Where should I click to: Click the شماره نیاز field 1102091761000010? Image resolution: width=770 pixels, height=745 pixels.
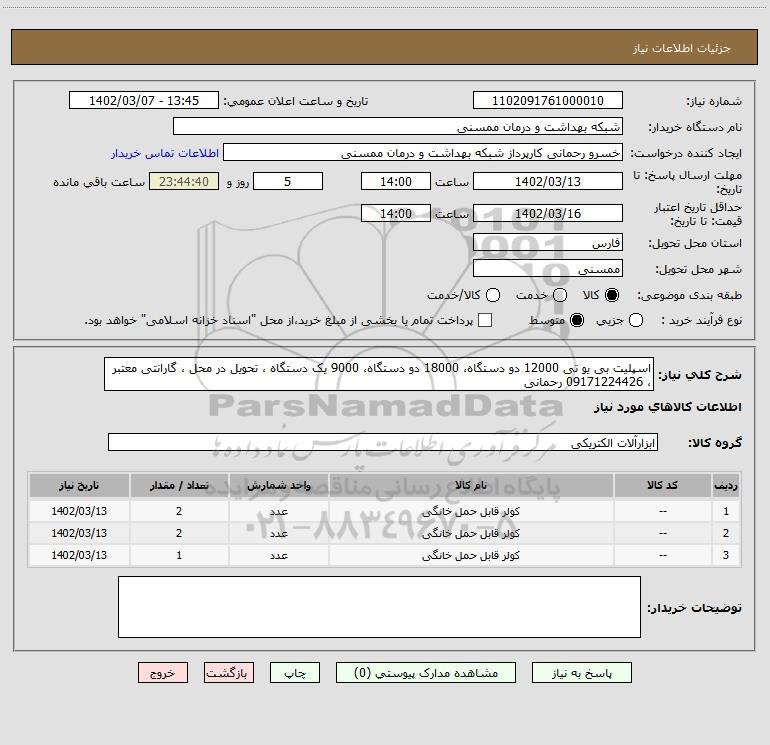pyautogui.click(x=548, y=101)
